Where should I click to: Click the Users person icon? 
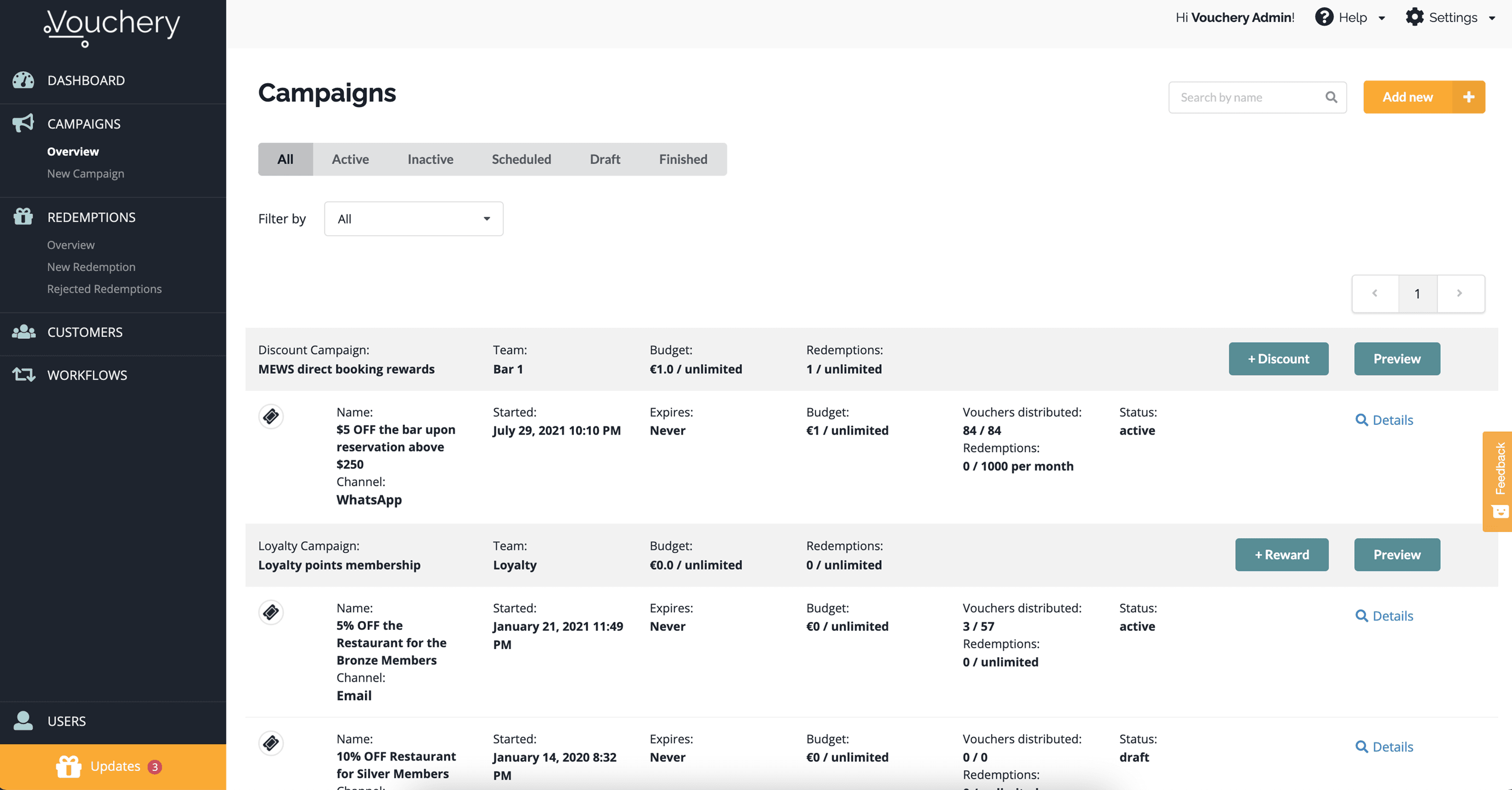23,720
